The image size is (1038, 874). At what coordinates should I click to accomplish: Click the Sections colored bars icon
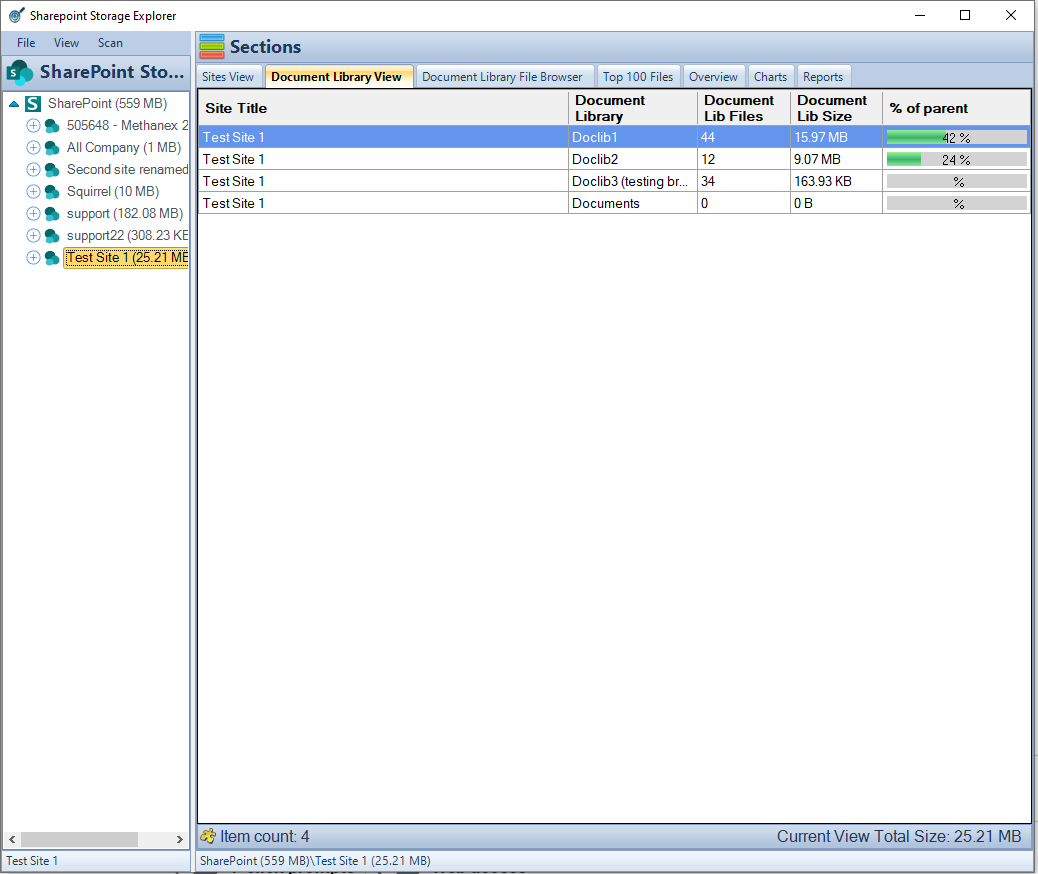212,46
